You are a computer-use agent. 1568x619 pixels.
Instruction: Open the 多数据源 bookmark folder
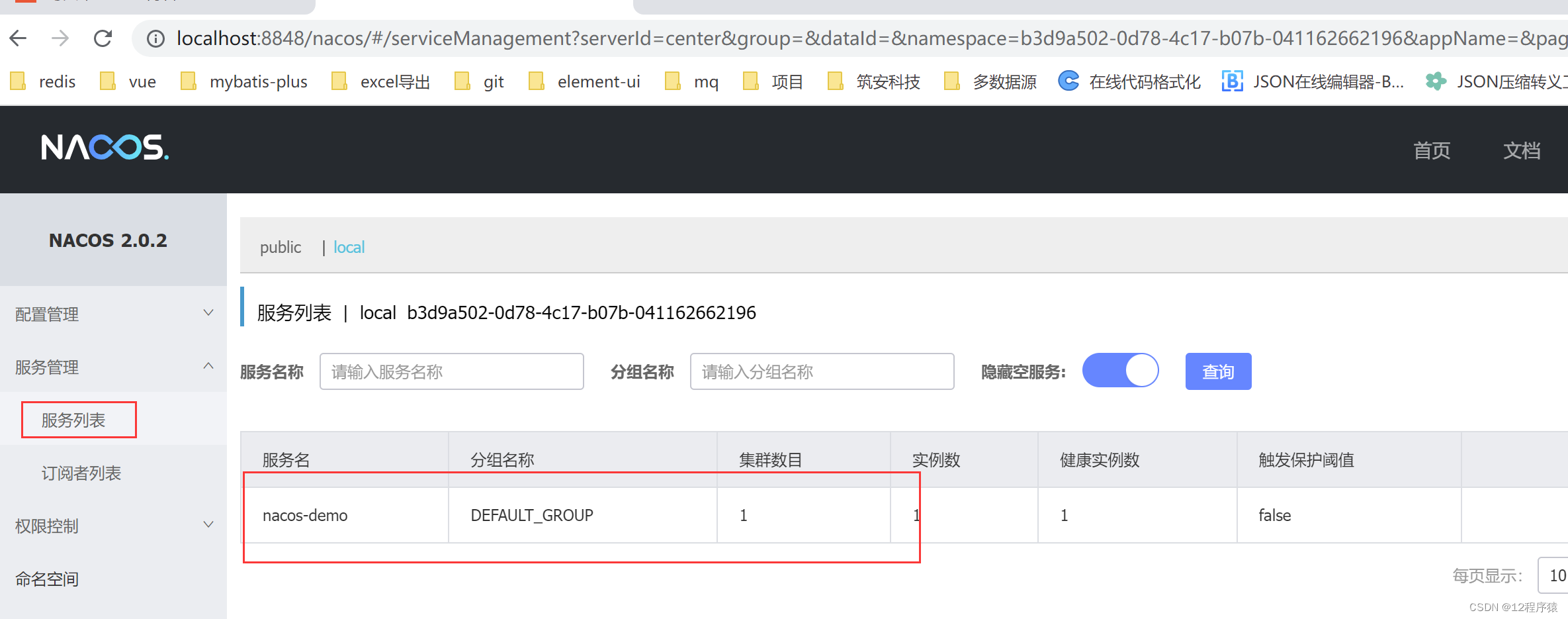coord(990,81)
